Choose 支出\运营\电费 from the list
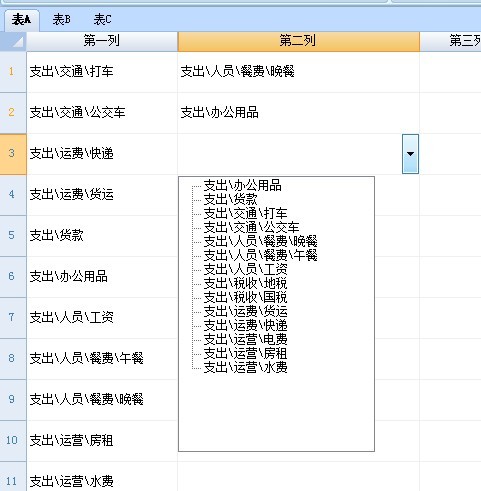Viewport: 481px width, 491px height. click(x=245, y=339)
